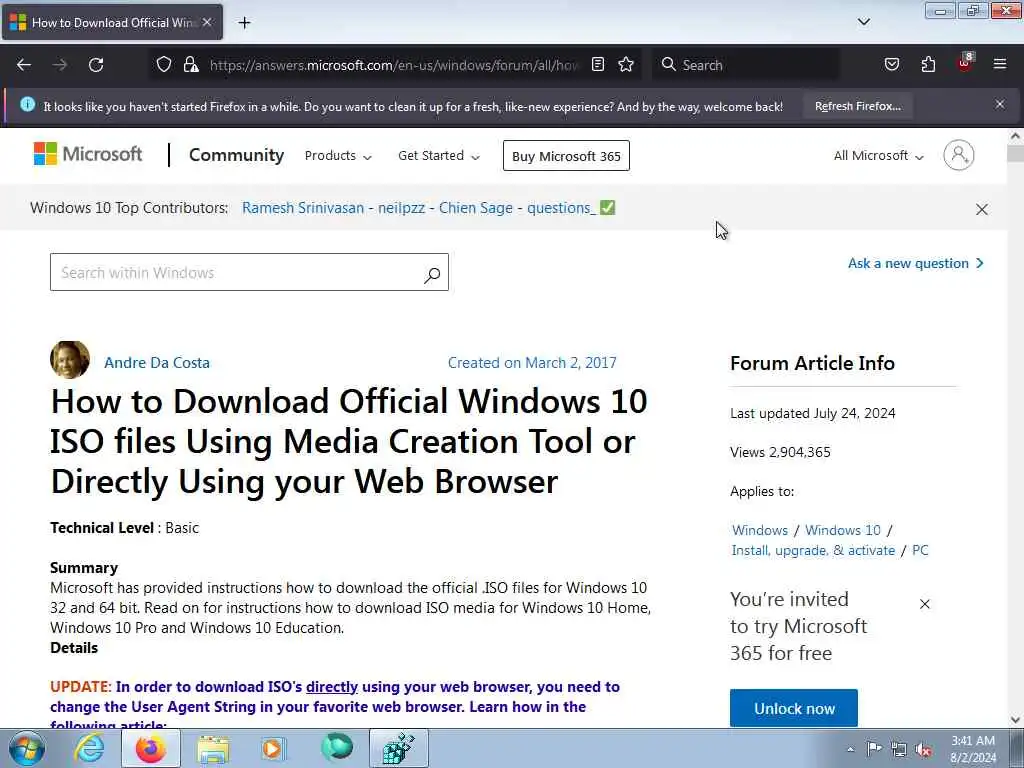Click the scrollbar down arrow
Screen dimensions: 1024x768
click(1015, 720)
